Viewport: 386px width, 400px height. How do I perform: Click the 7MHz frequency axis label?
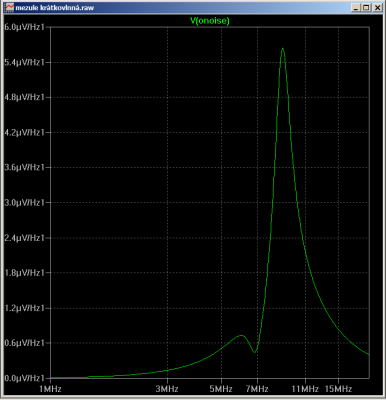click(x=257, y=389)
